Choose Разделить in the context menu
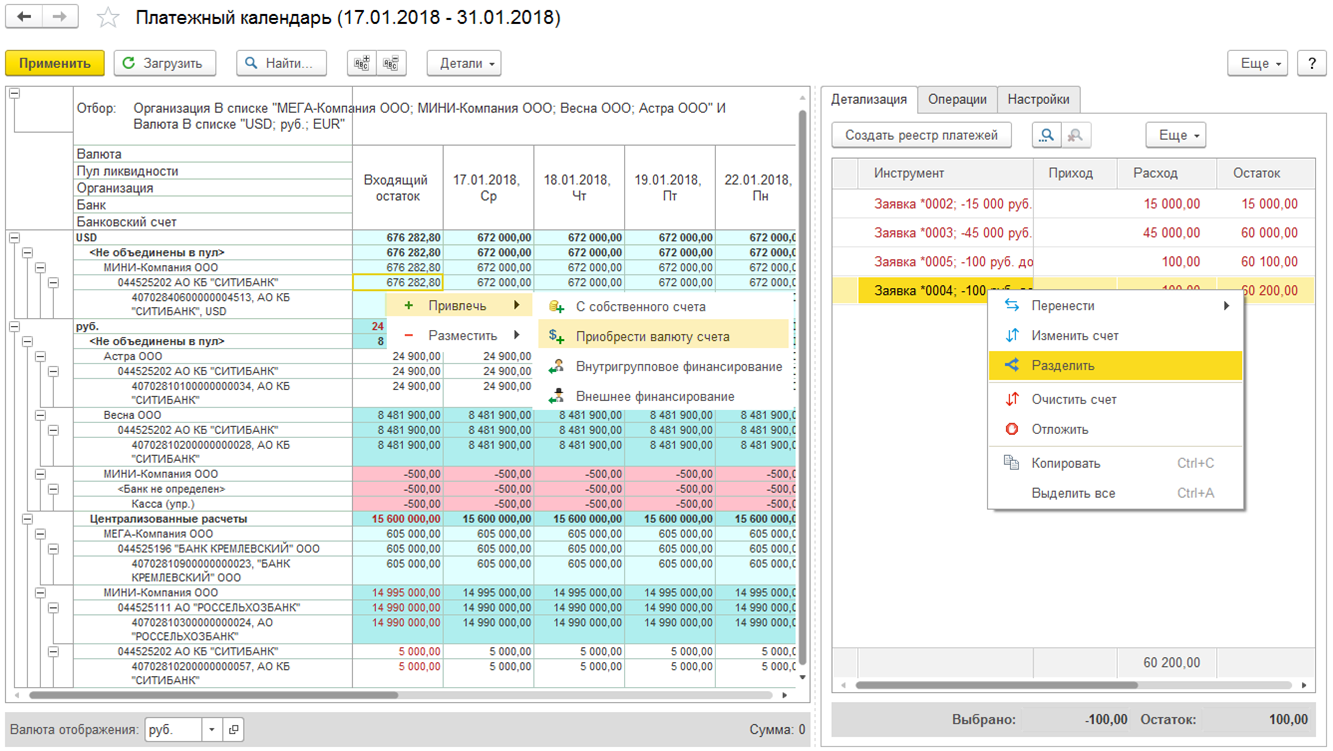This screenshot has width=1333, height=751. 1063,365
